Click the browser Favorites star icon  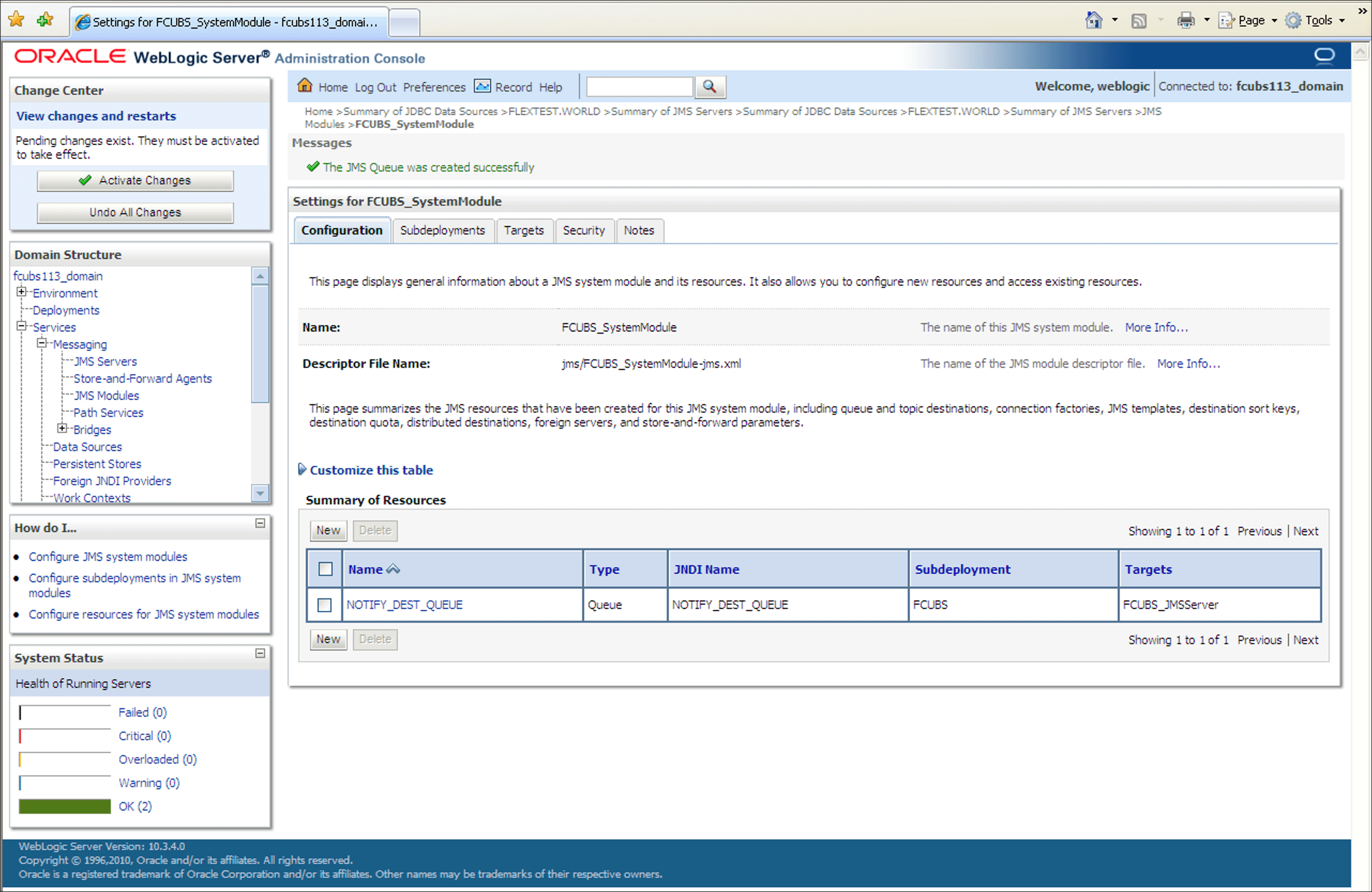17,20
